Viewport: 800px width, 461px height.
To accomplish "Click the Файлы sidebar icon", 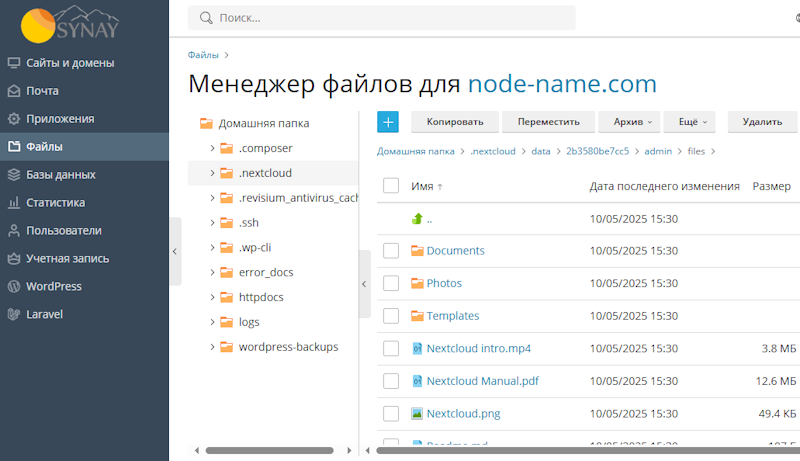I will [14, 146].
